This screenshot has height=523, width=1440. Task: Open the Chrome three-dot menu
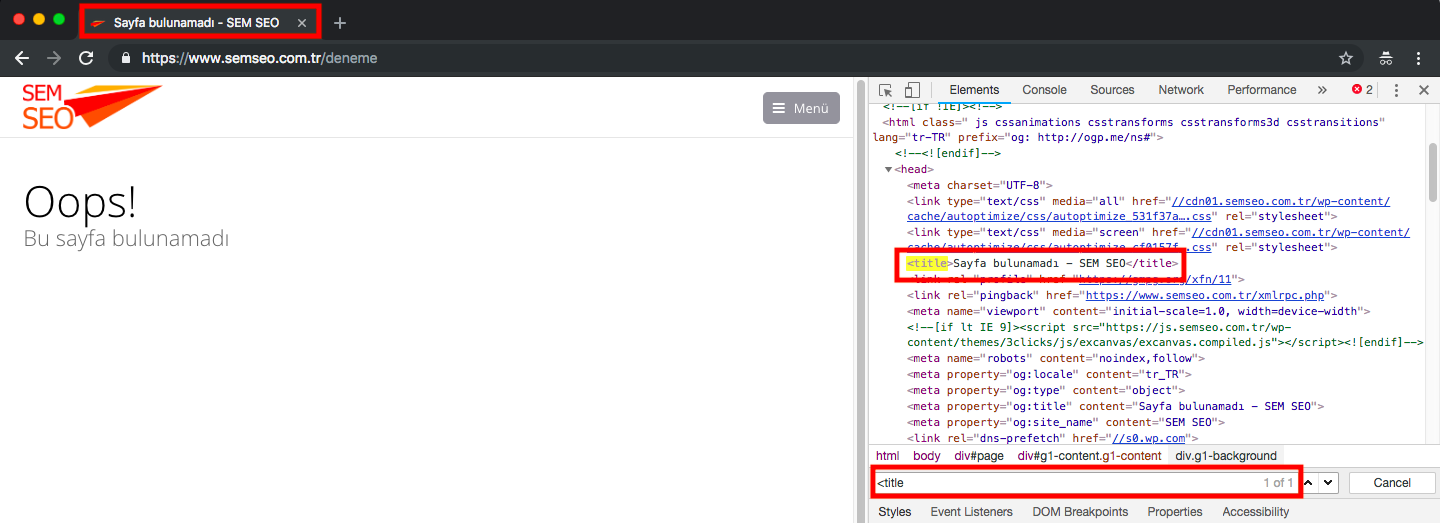[x=1418, y=58]
